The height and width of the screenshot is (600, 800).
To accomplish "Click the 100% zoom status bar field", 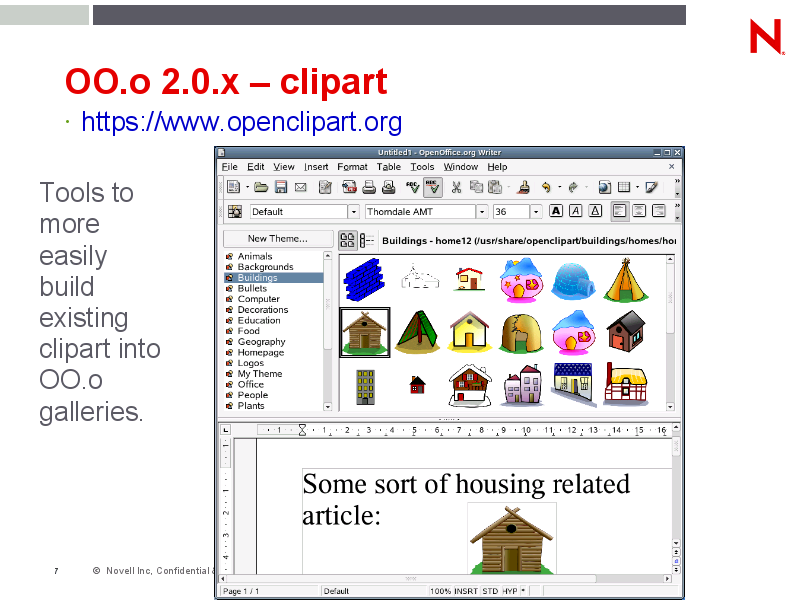I will [x=440, y=591].
